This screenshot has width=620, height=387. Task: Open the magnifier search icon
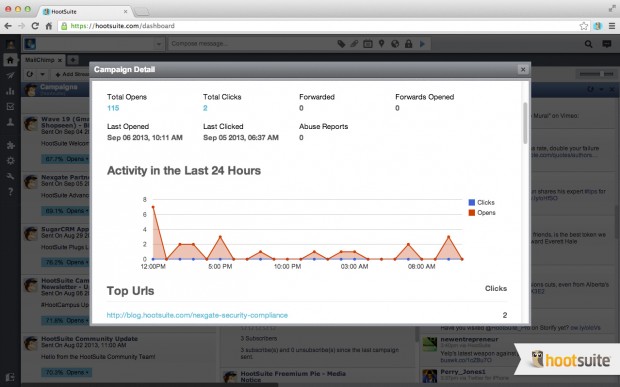588,44
